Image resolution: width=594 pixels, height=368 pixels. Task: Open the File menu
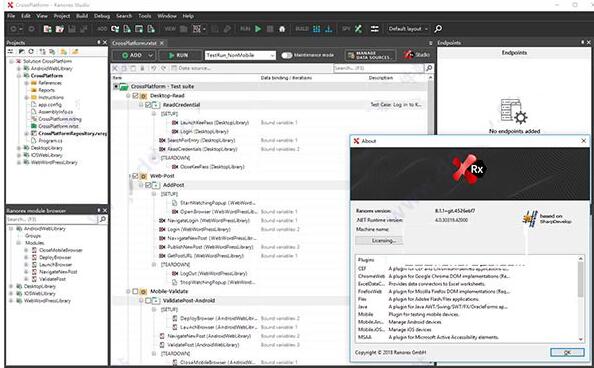[11, 16]
